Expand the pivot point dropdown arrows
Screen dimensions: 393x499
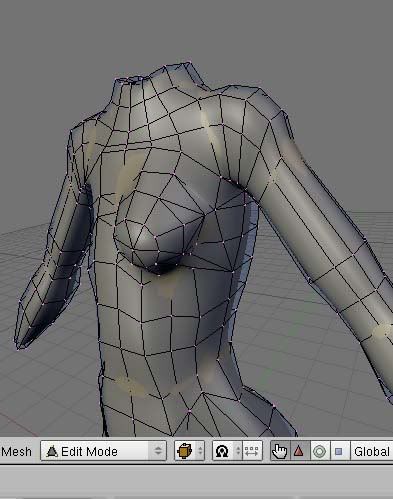point(238,451)
